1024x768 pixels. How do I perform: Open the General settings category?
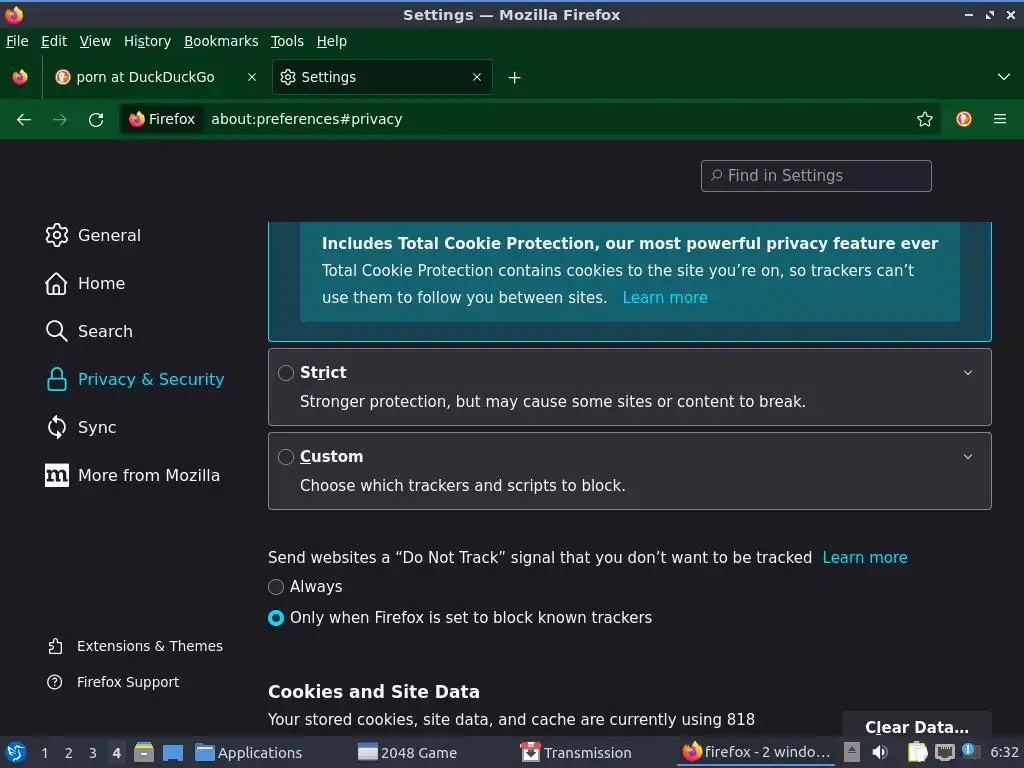(93, 235)
